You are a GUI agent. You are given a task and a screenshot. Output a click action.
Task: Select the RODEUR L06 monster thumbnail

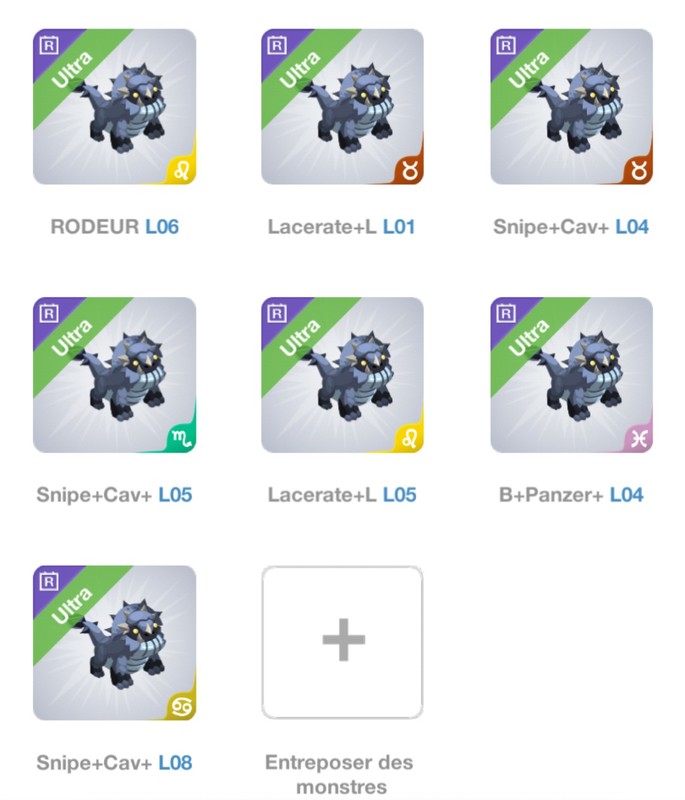point(114,107)
